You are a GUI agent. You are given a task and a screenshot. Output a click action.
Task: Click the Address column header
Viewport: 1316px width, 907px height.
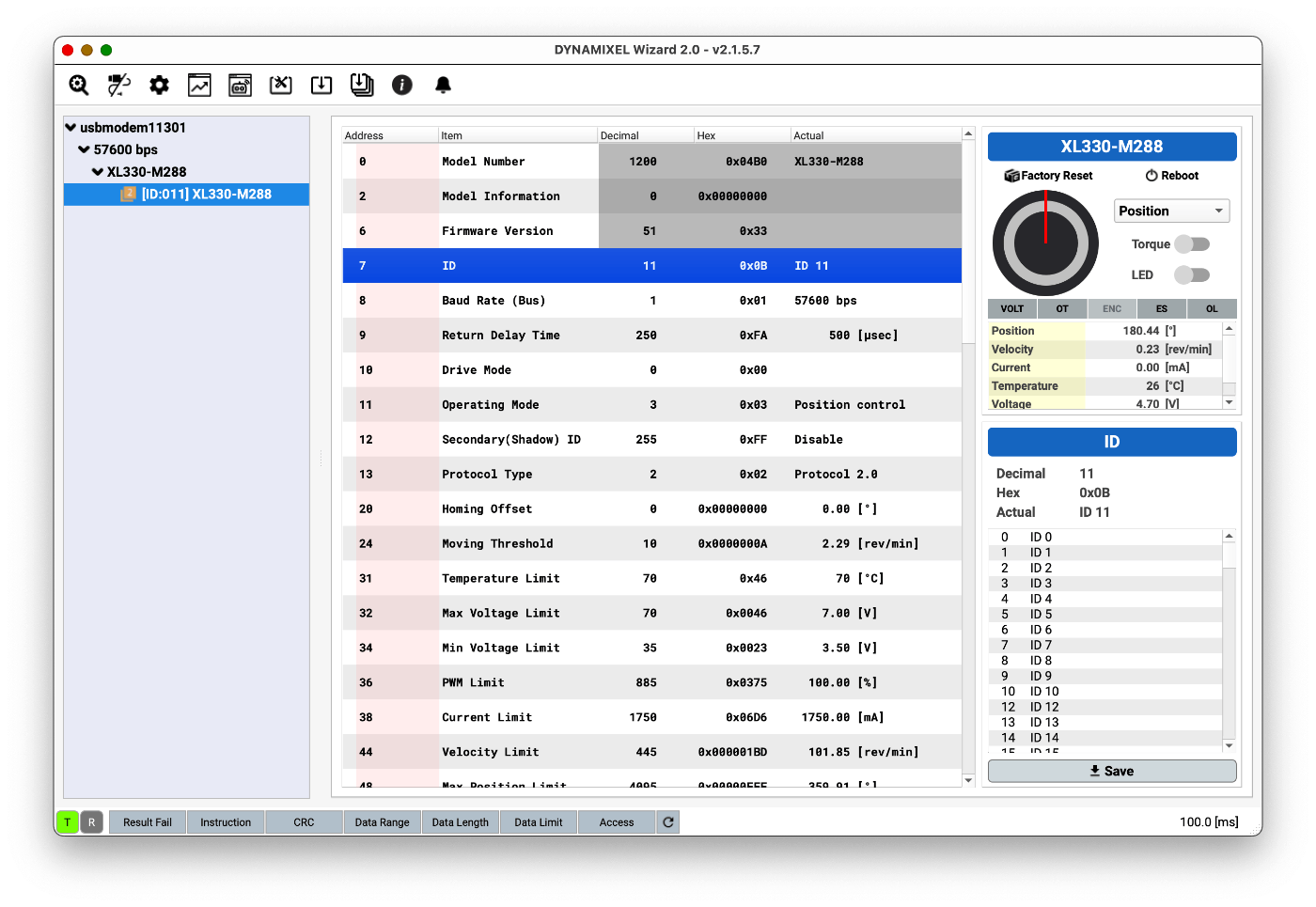tap(390, 135)
